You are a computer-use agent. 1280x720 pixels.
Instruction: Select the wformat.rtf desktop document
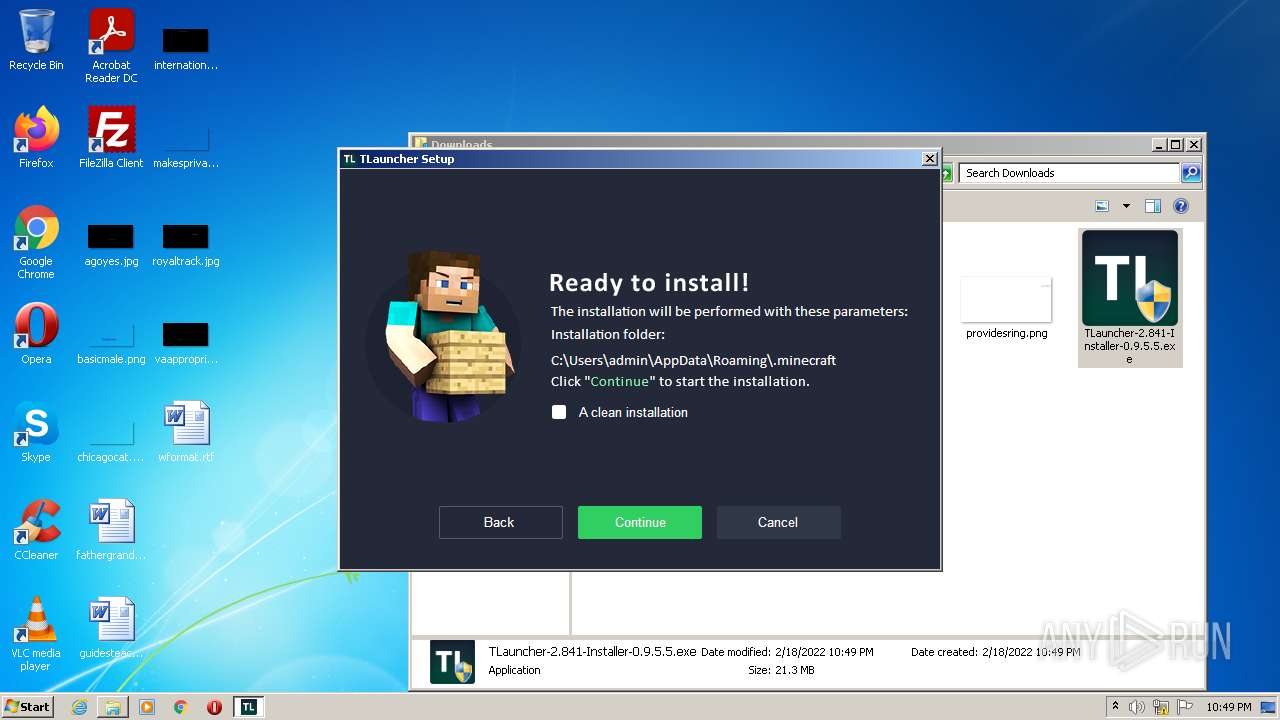186,432
